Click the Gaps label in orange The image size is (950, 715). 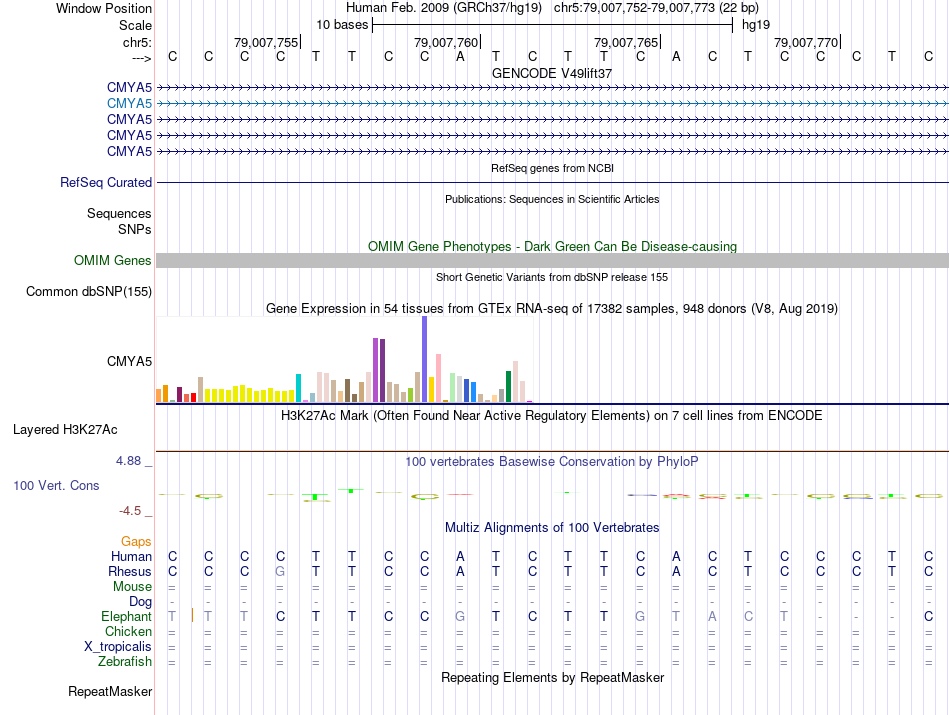(x=136, y=542)
